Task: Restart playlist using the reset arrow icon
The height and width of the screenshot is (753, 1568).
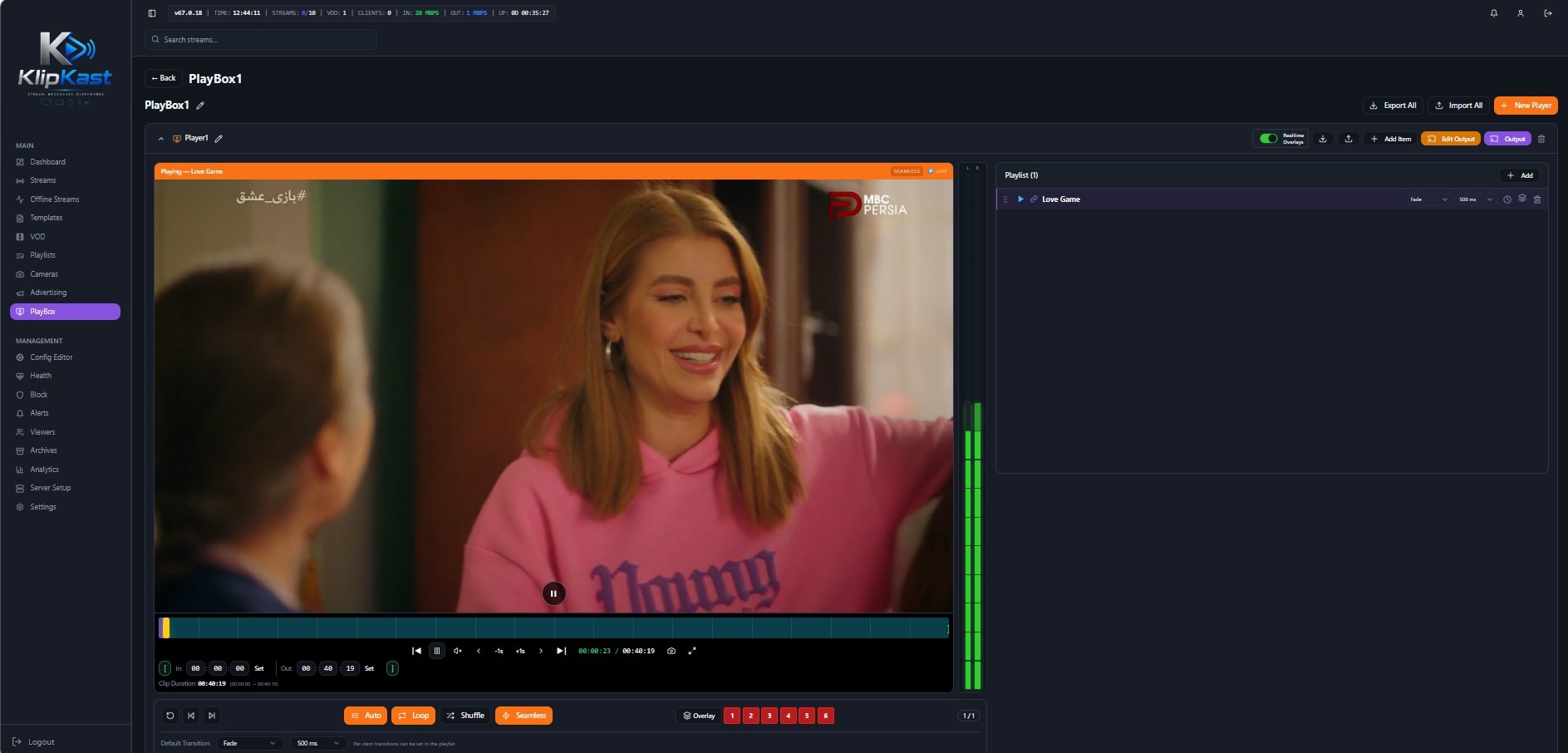Action: [170, 716]
